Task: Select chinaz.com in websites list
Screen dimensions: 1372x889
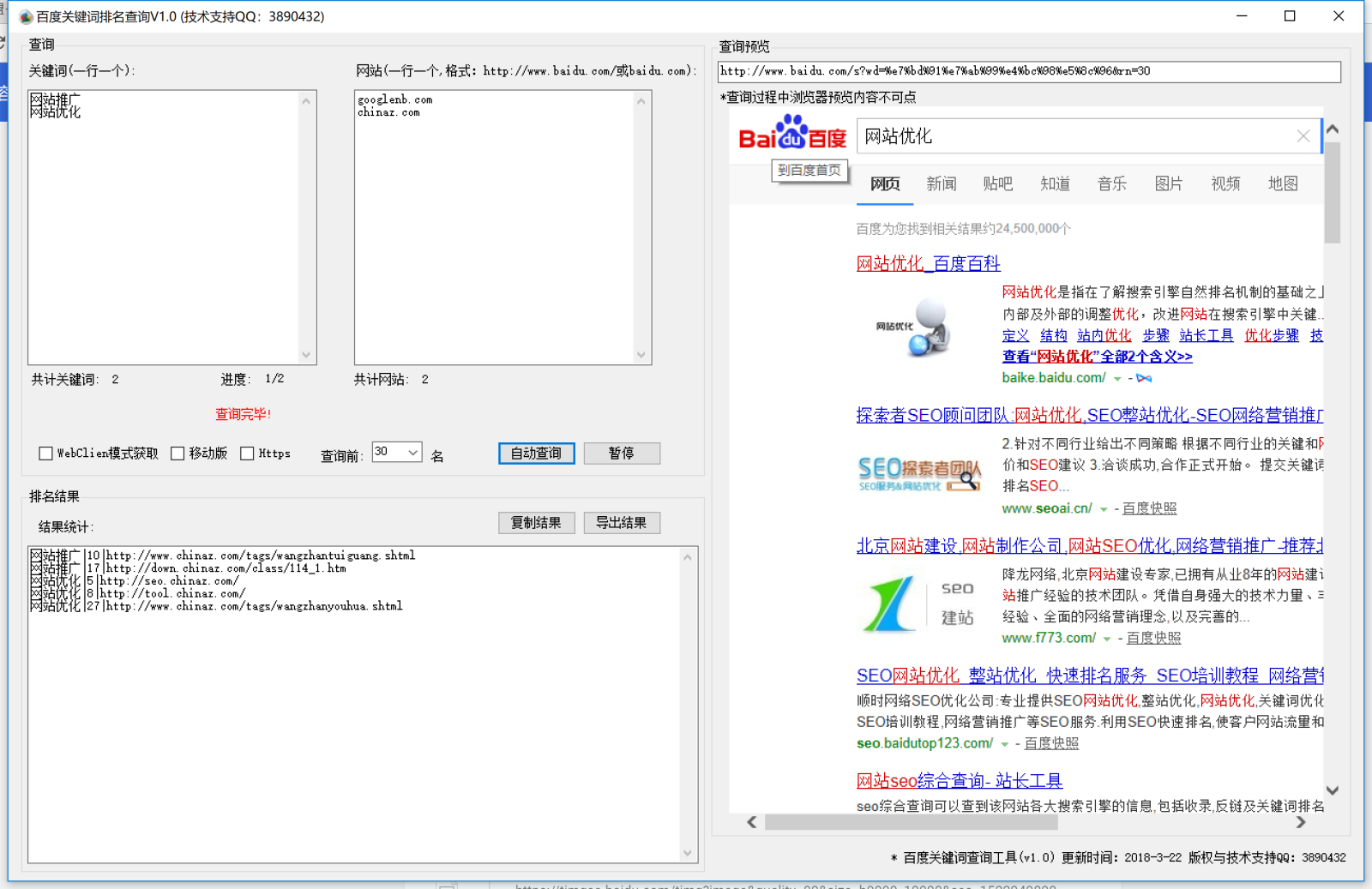Action: [388, 112]
